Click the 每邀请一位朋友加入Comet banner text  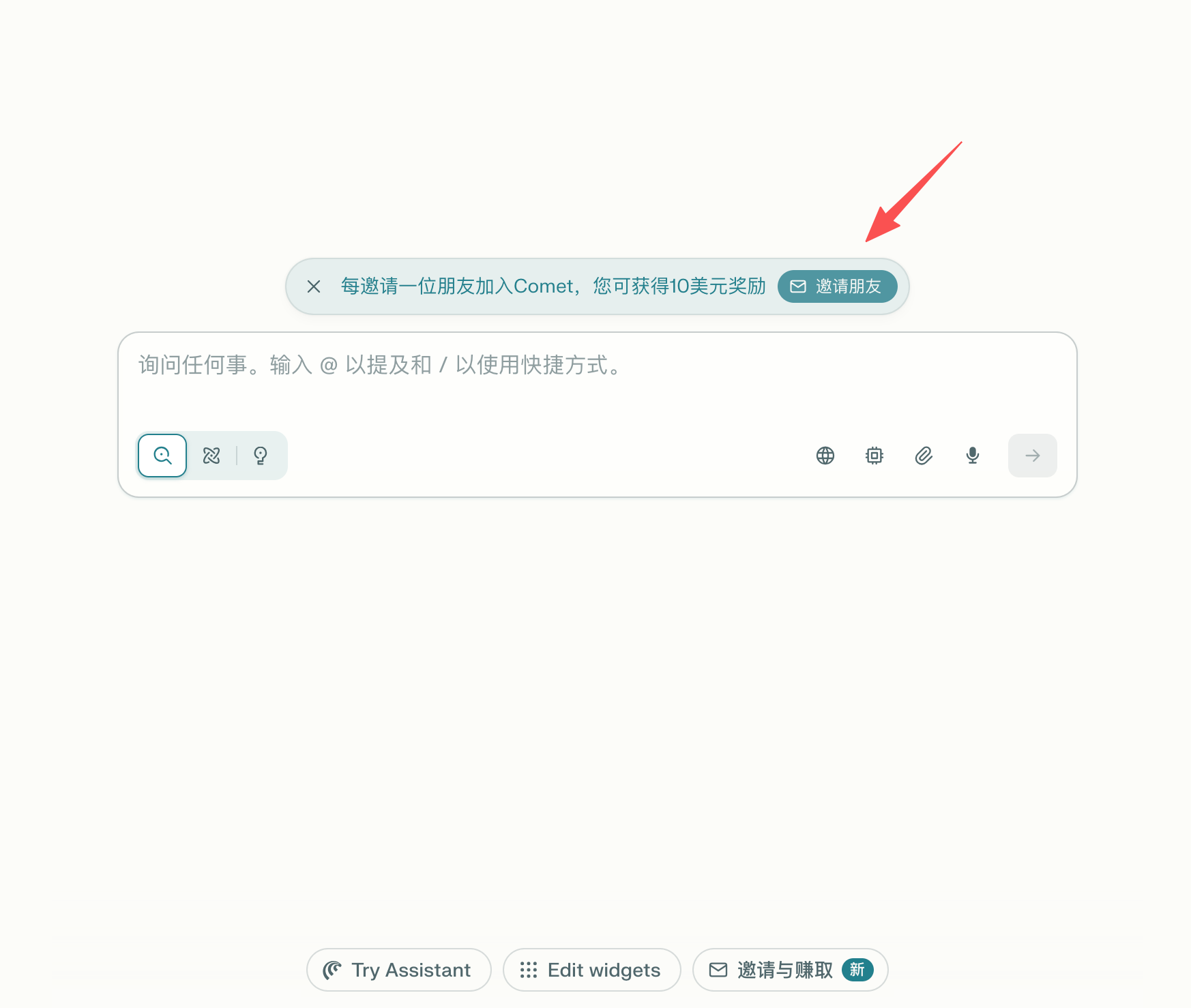pos(553,286)
